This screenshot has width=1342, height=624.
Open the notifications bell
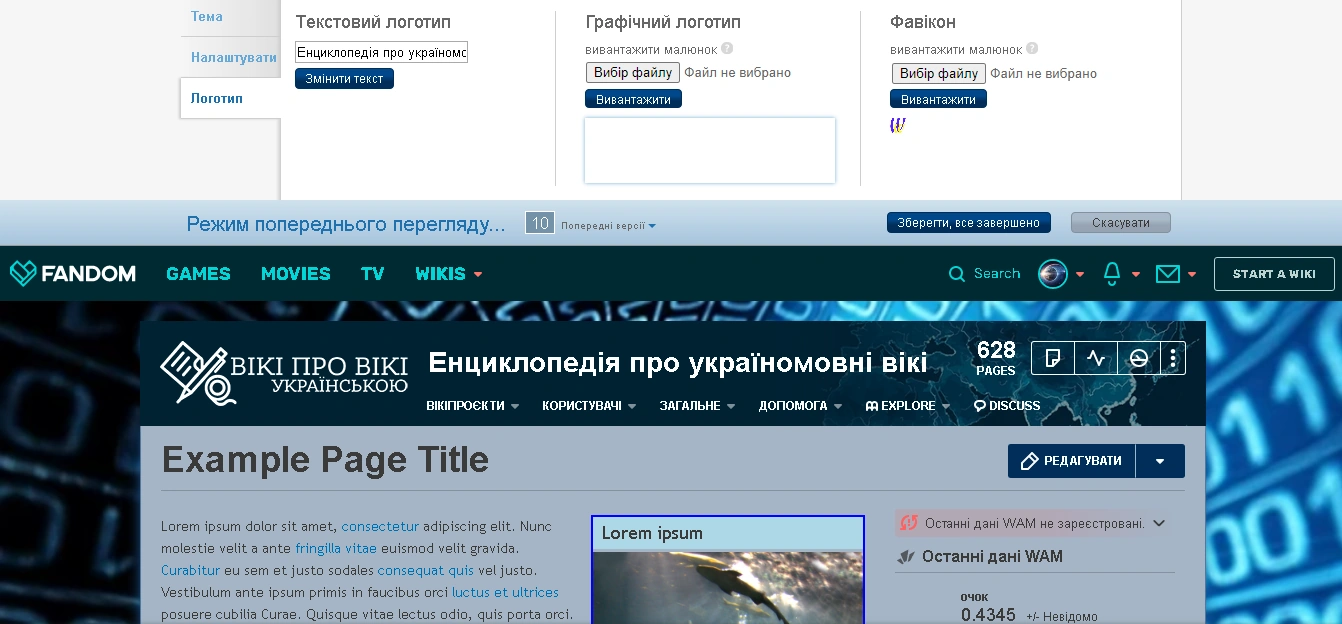point(1112,274)
